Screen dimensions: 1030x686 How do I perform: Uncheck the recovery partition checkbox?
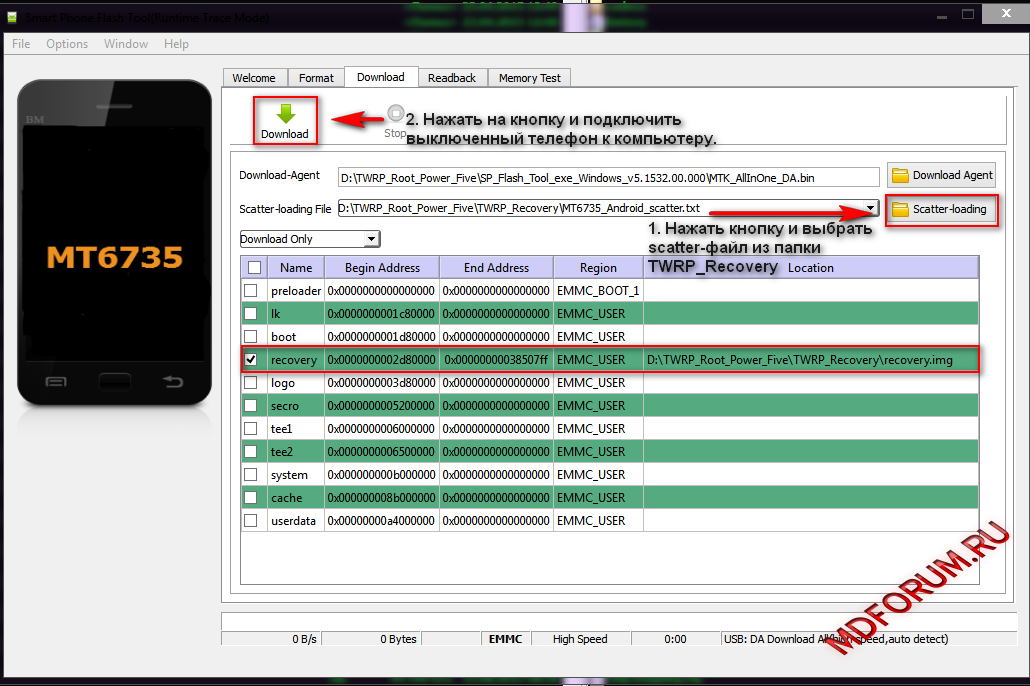click(x=252, y=359)
